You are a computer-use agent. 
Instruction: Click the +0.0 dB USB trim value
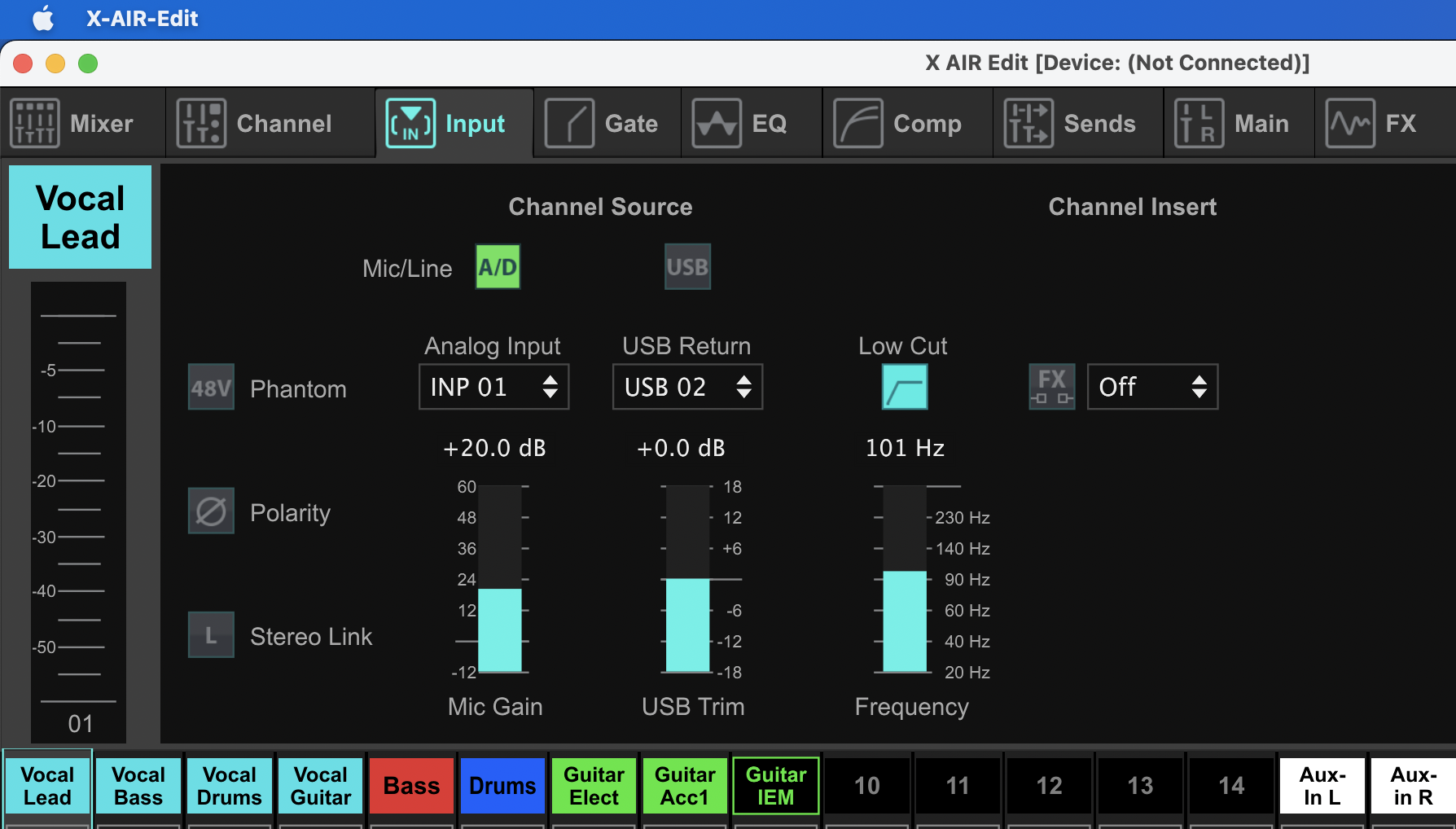(681, 448)
